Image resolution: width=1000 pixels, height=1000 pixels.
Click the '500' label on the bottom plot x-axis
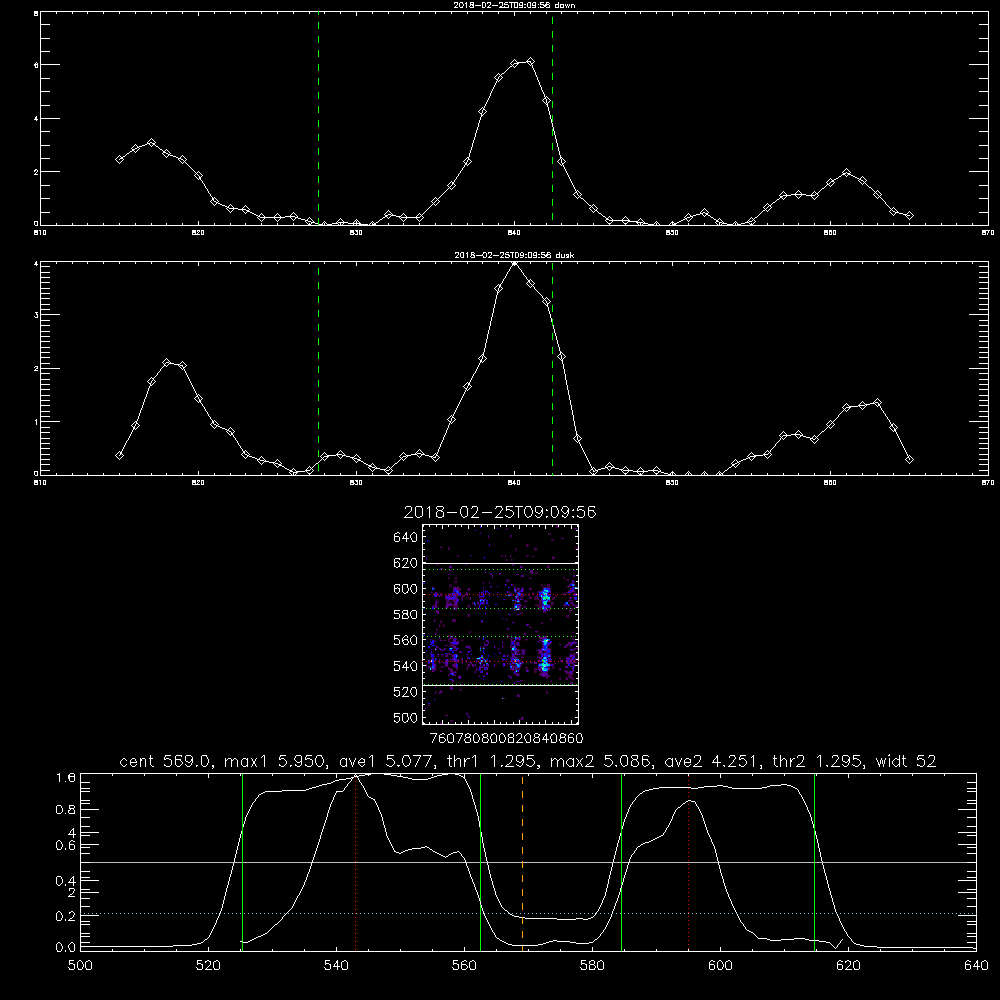click(80, 965)
